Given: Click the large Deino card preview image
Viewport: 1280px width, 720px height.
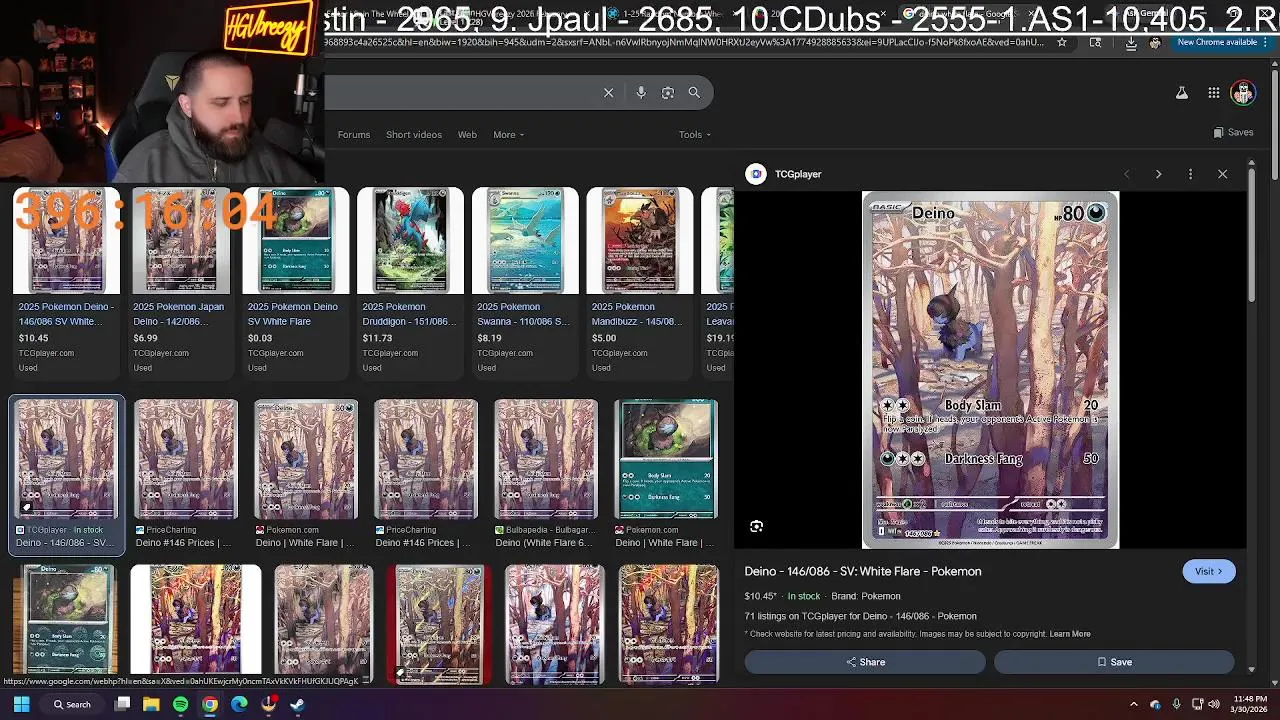Looking at the screenshot, I should click(990, 370).
